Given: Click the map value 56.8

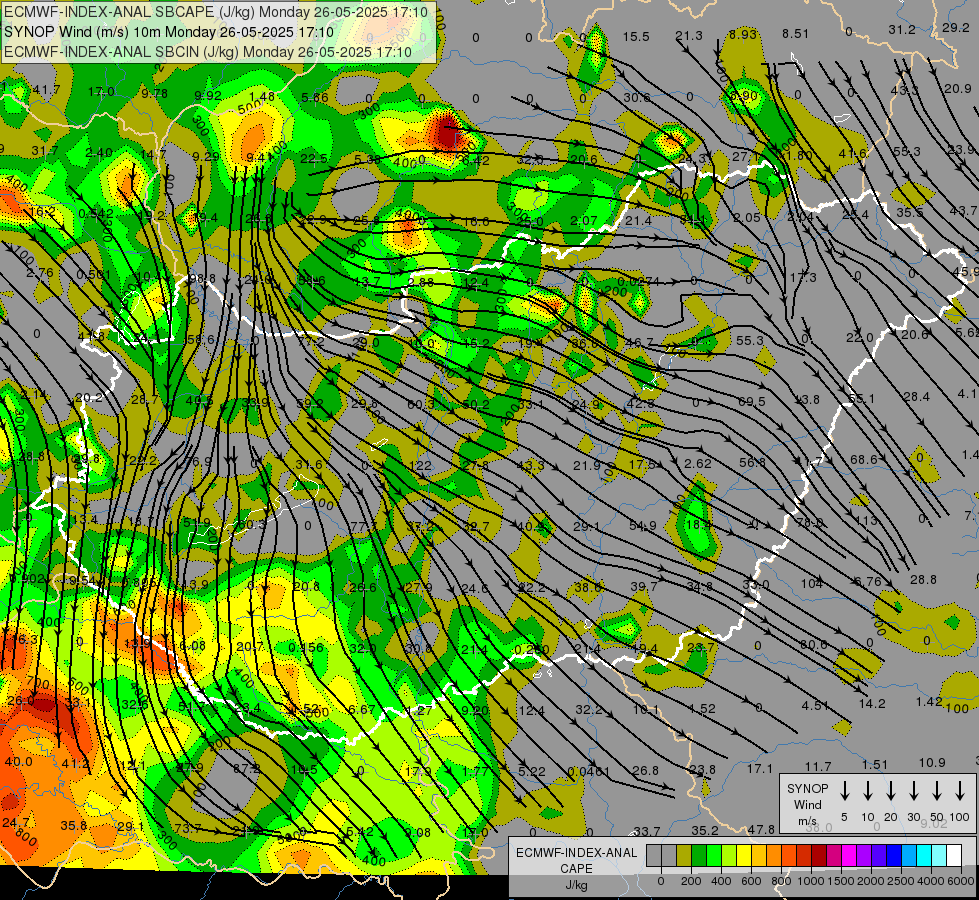Looking at the screenshot, I should tap(752, 462).
